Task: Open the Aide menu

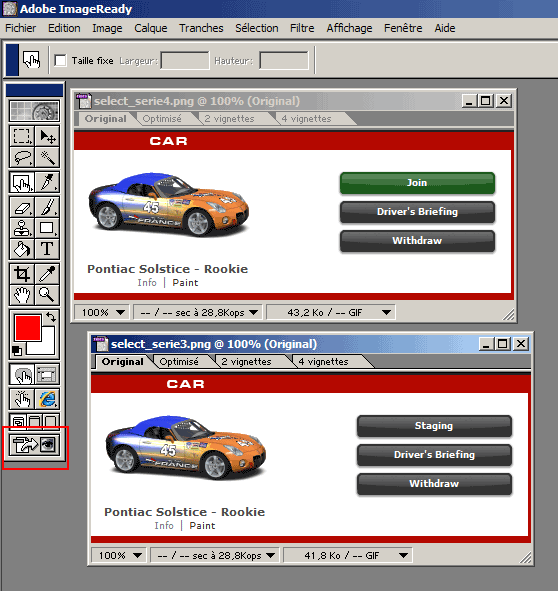Action: [445, 28]
